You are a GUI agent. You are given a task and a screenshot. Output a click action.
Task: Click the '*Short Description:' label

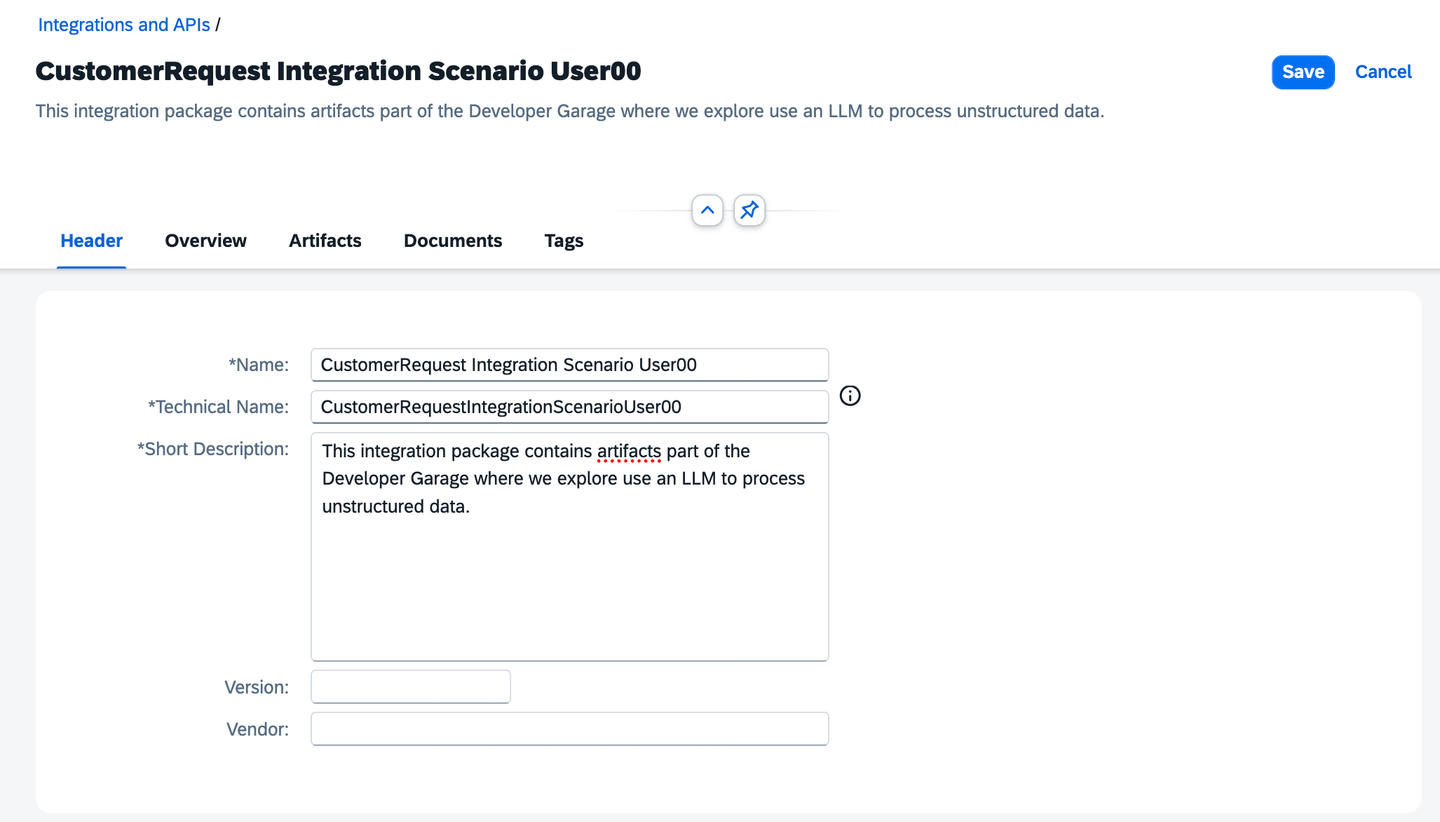[x=213, y=449]
